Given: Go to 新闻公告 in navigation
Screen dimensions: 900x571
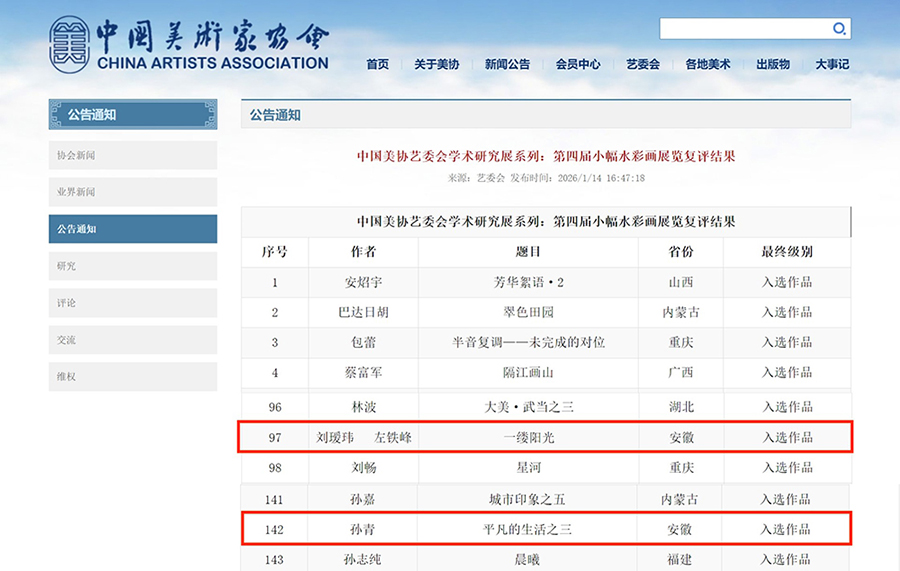Looking at the screenshot, I should tap(507, 64).
